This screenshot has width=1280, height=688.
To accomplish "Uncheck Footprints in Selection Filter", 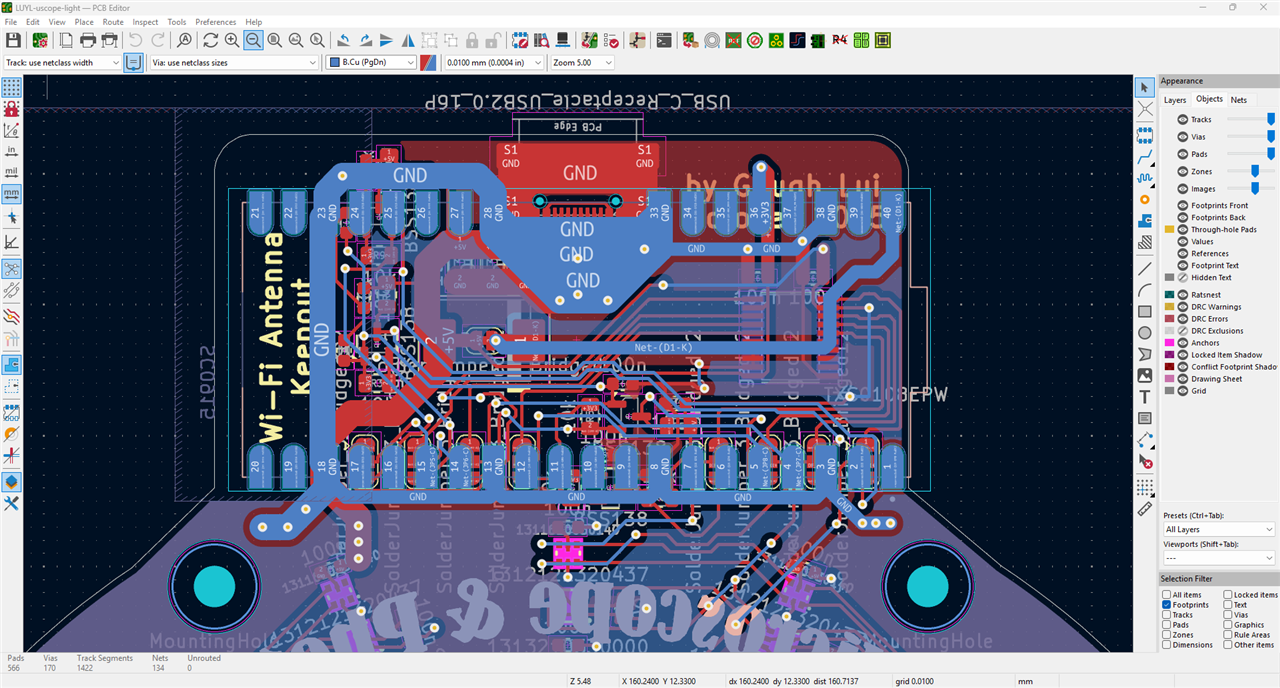I will point(1167,605).
